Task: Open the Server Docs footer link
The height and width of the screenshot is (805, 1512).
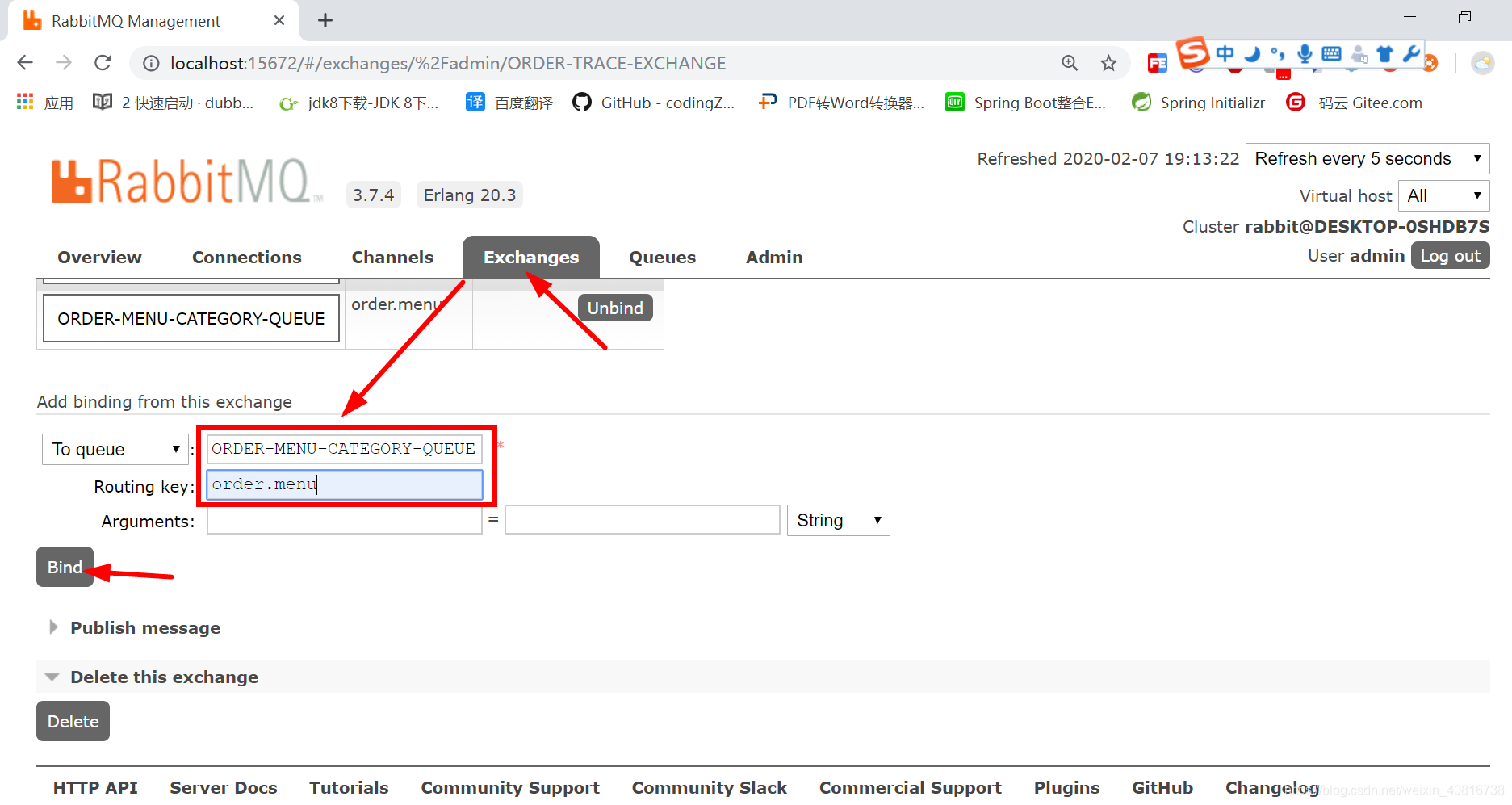Action: pyautogui.click(x=224, y=787)
